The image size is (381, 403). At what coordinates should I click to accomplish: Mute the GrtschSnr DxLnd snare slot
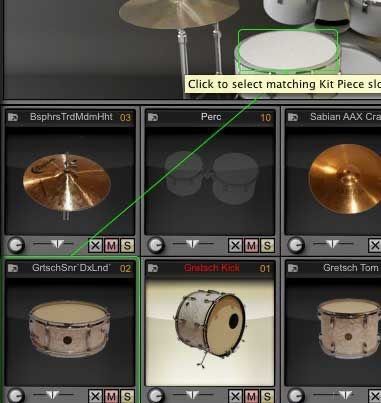(x=111, y=396)
